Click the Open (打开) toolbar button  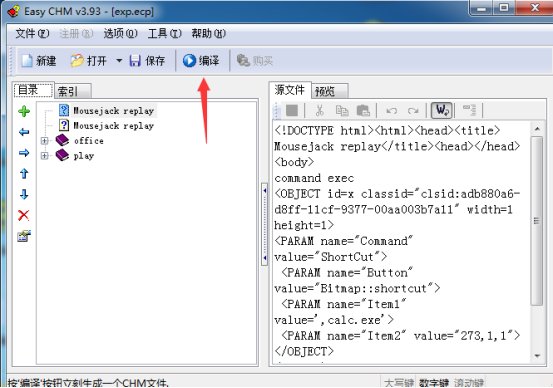88,61
